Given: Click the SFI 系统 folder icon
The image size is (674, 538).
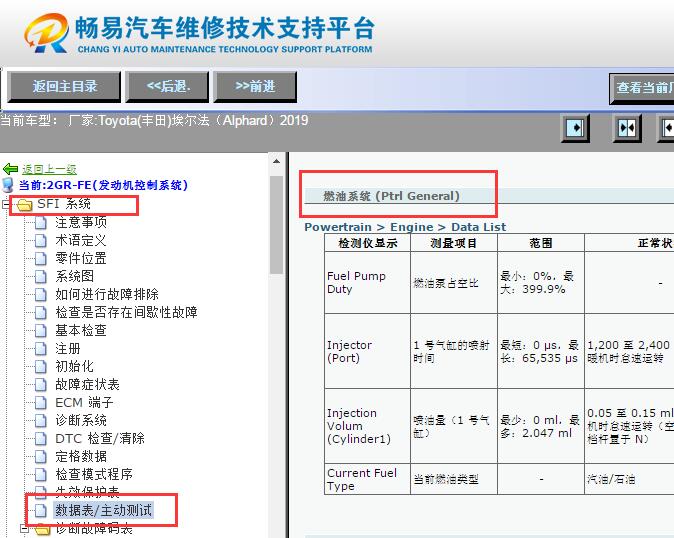Looking at the screenshot, I should (x=25, y=205).
